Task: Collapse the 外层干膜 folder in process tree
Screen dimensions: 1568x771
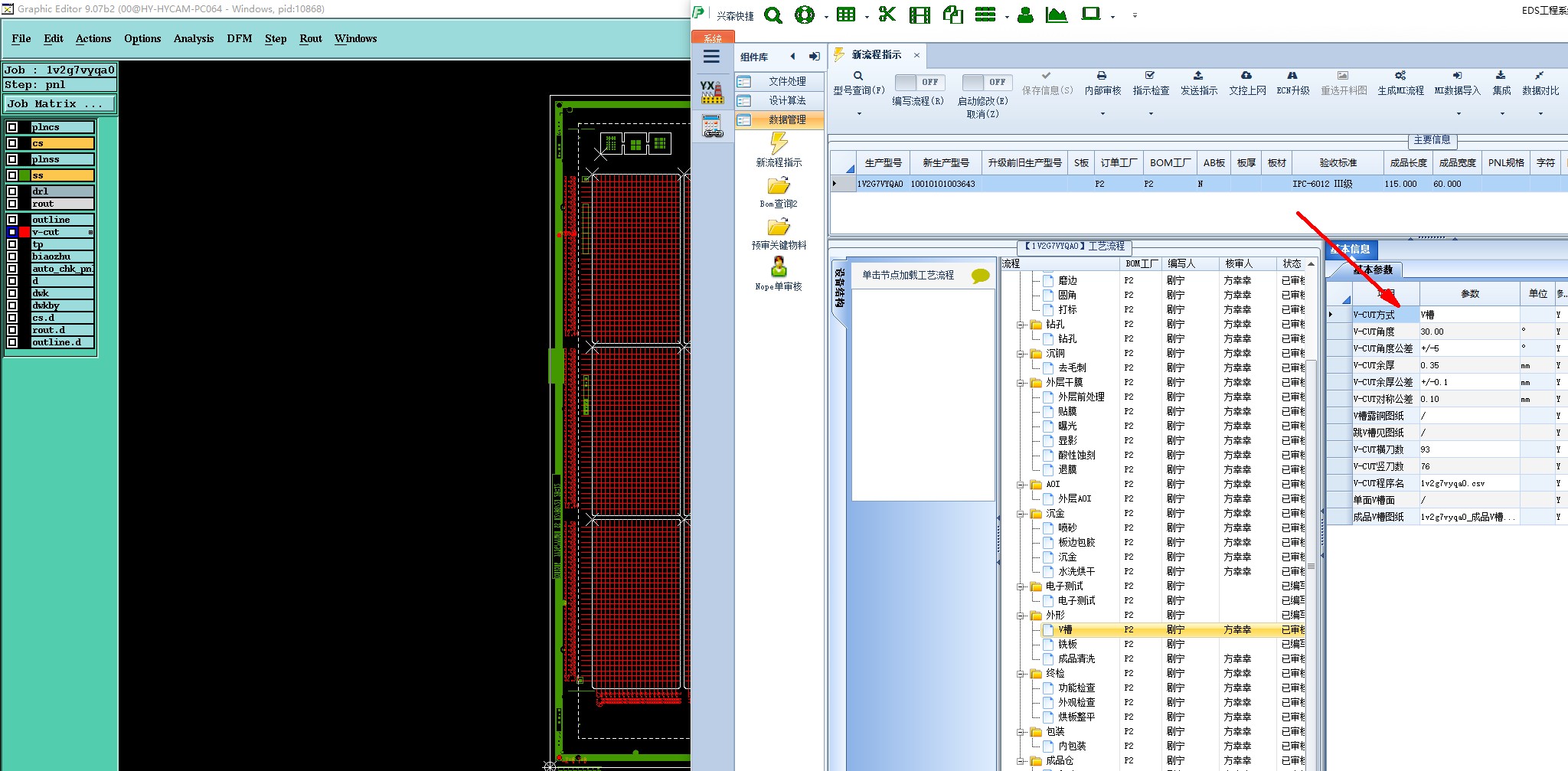Action: point(1021,383)
